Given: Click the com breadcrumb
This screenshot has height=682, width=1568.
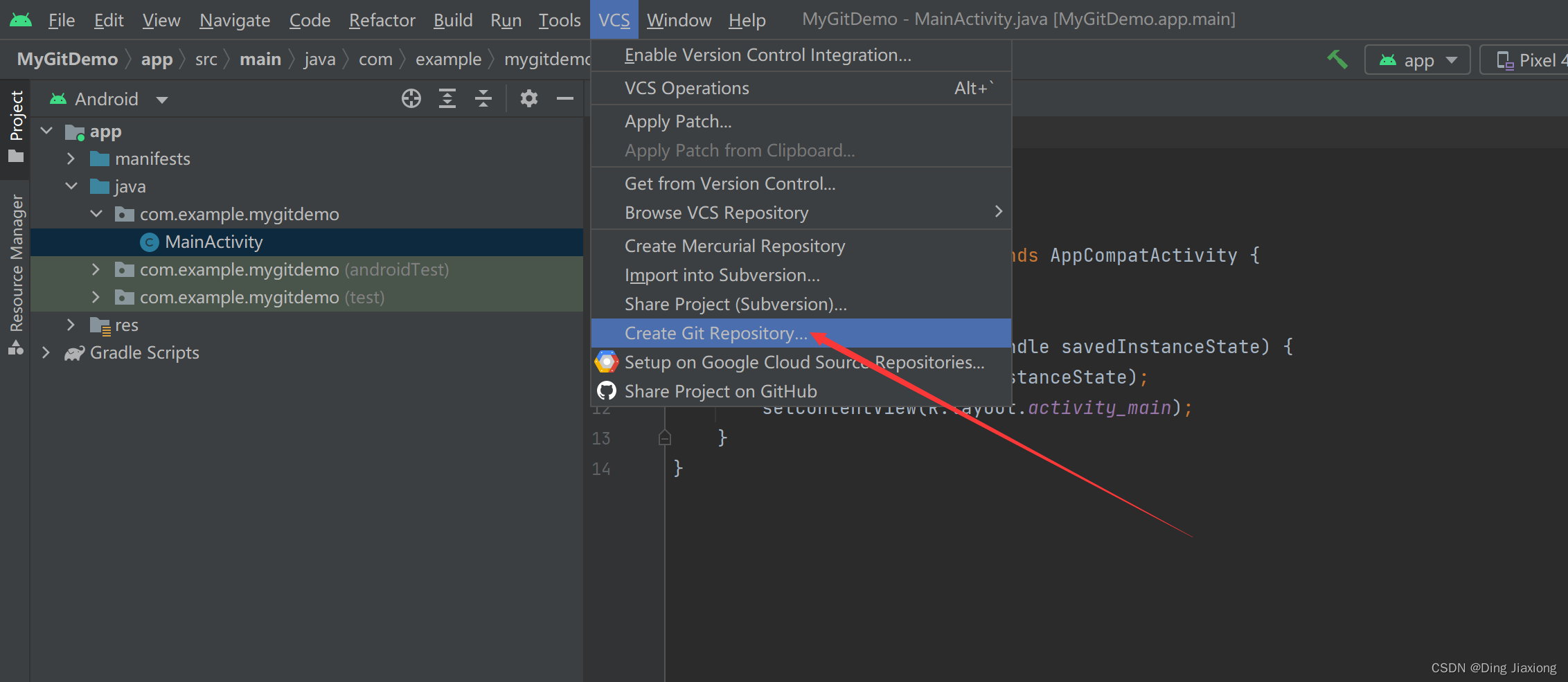Looking at the screenshot, I should [x=375, y=60].
